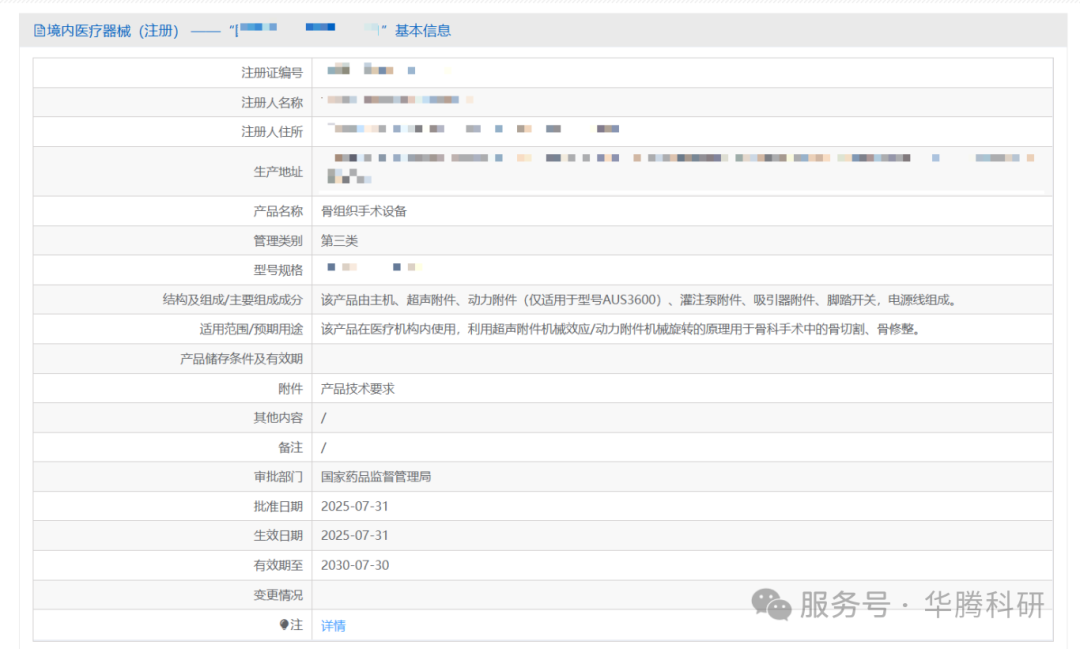Select the expiry date 2030-07-30

[x=354, y=566]
